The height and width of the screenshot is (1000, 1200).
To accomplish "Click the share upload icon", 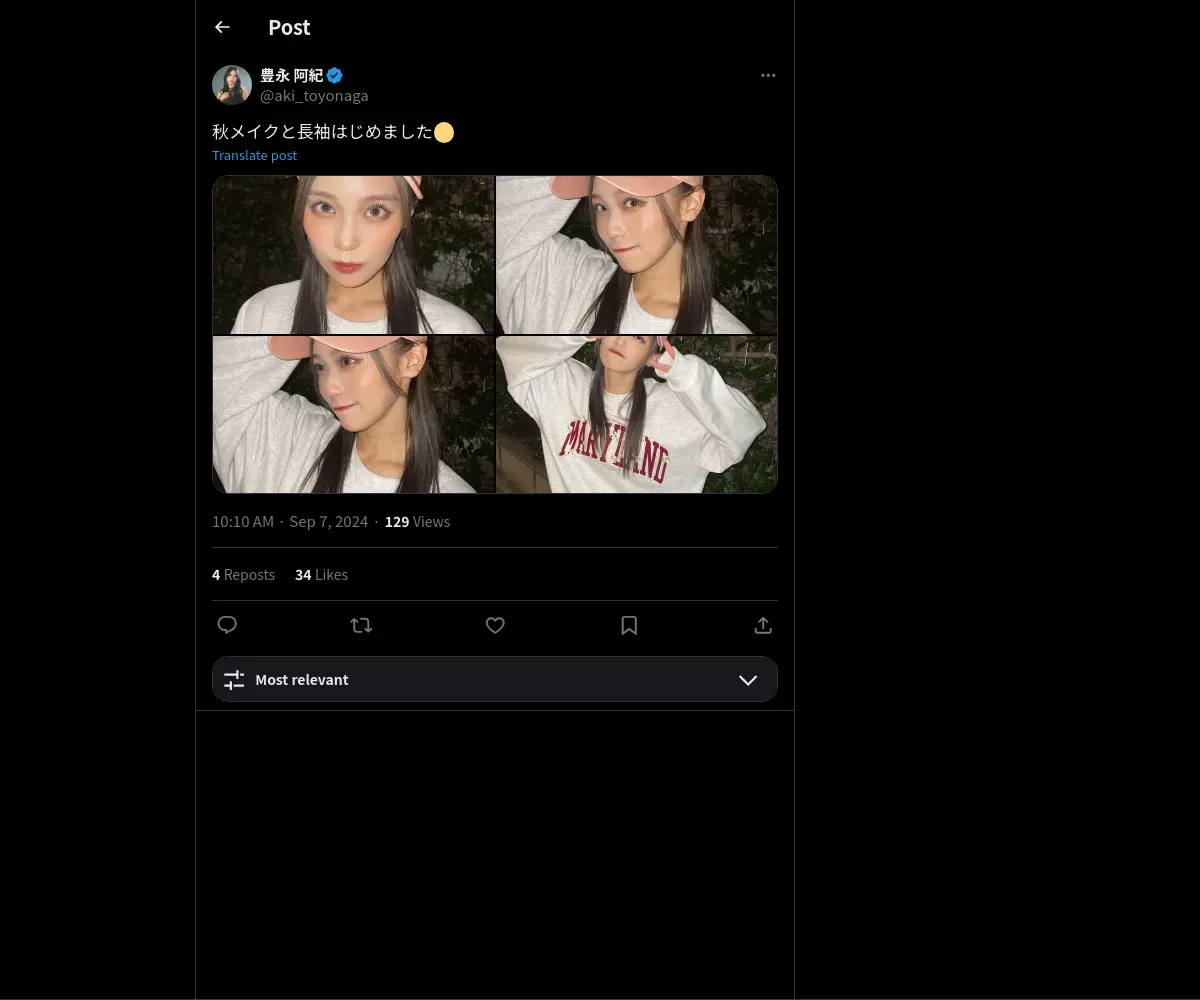I will [763, 625].
